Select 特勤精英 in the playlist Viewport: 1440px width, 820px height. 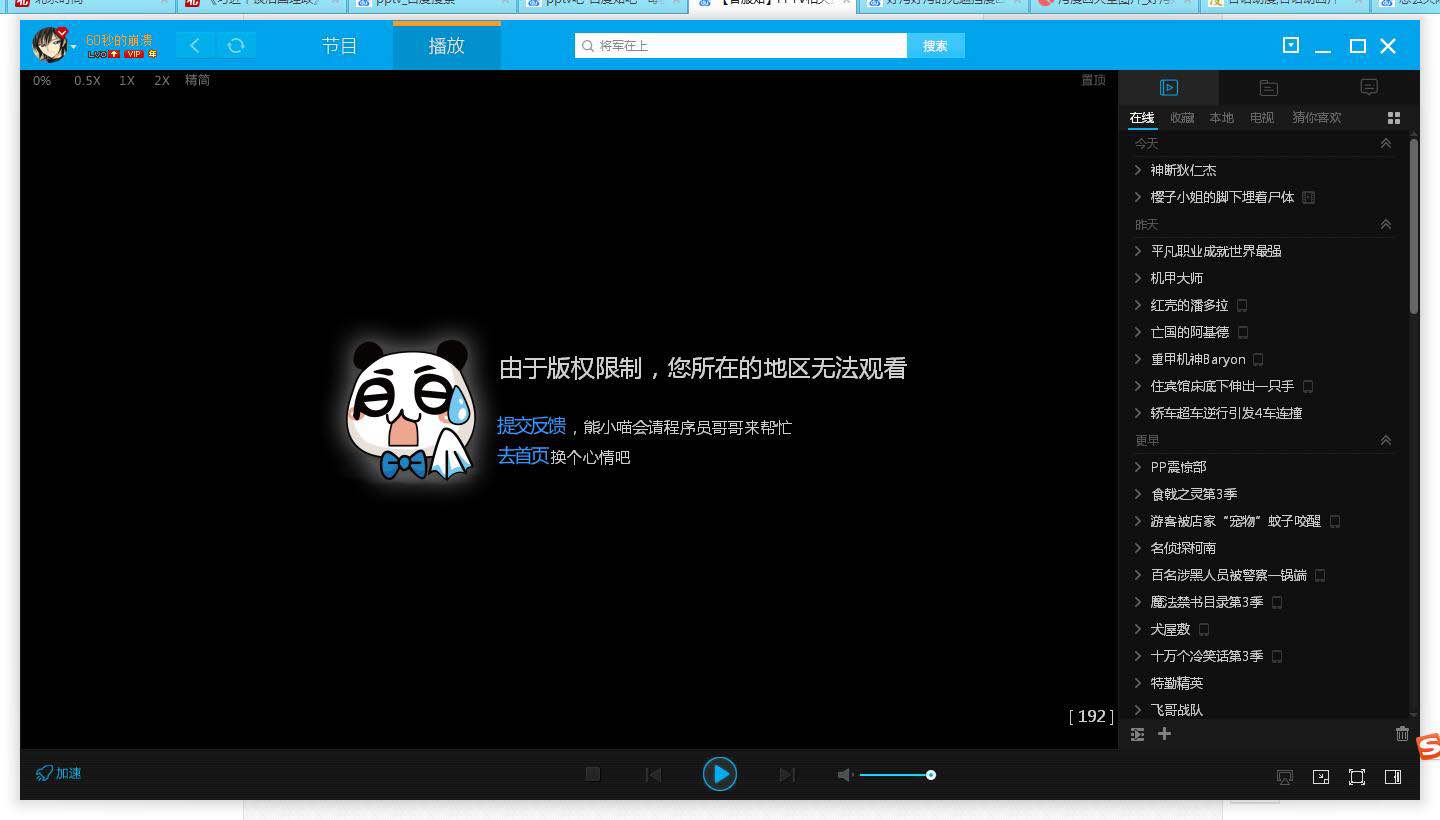click(x=1177, y=683)
